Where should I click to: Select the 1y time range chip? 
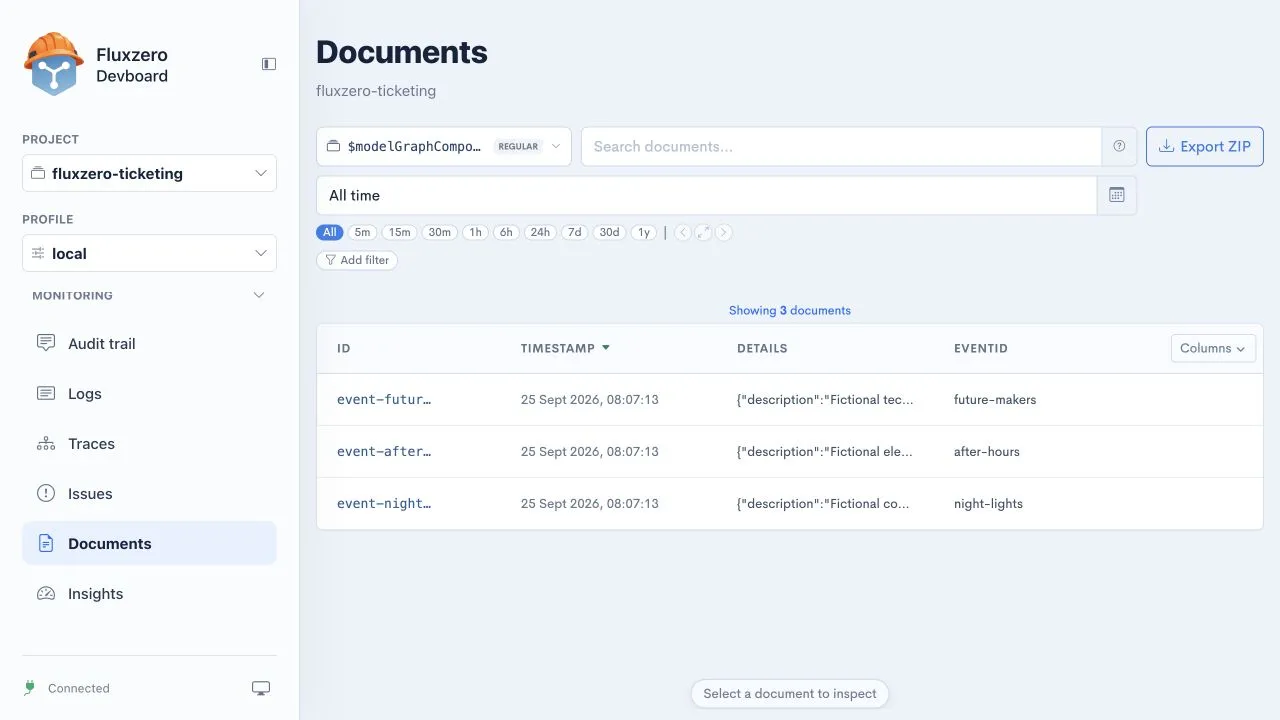644,232
